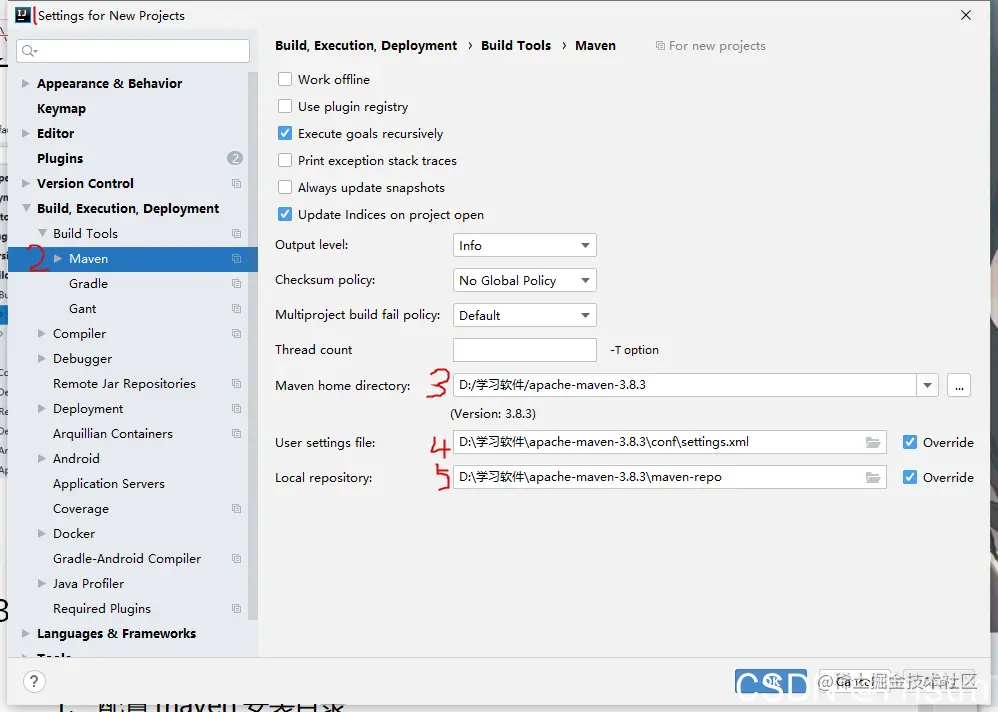Image resolution: width=998 pixels, height=712 pixels.
Task: Click the Local repository path field
Action: [670, 477]
